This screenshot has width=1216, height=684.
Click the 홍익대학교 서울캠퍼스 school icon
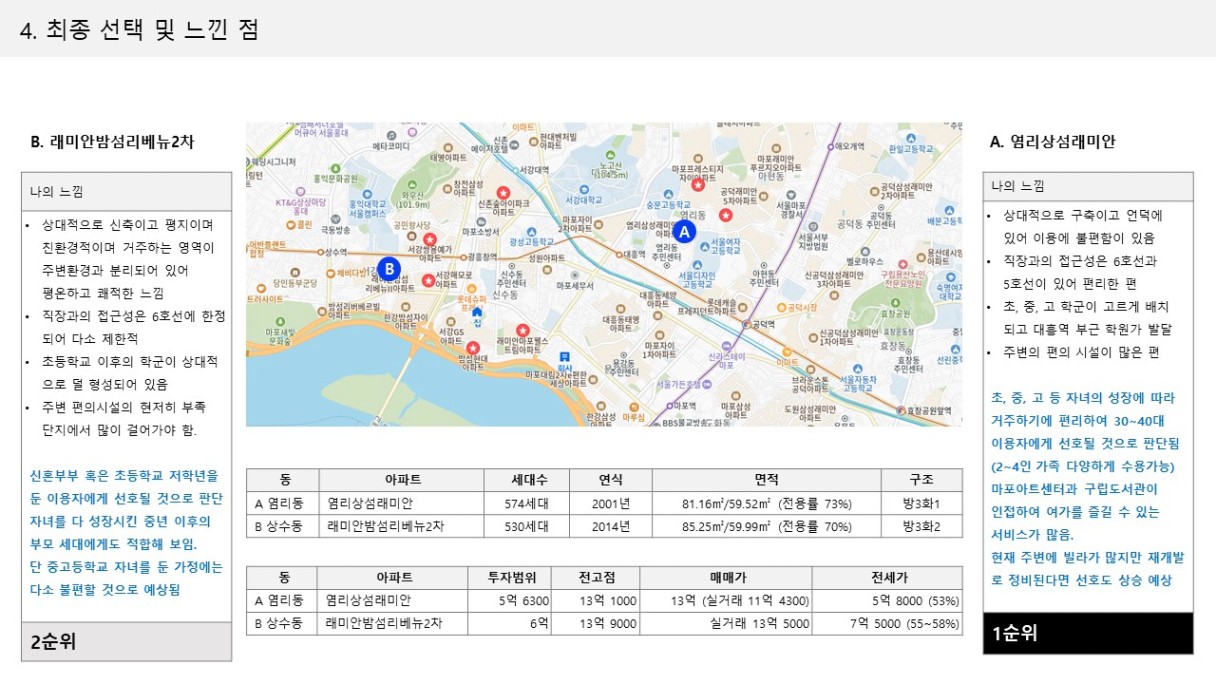[x=367, y=194]
